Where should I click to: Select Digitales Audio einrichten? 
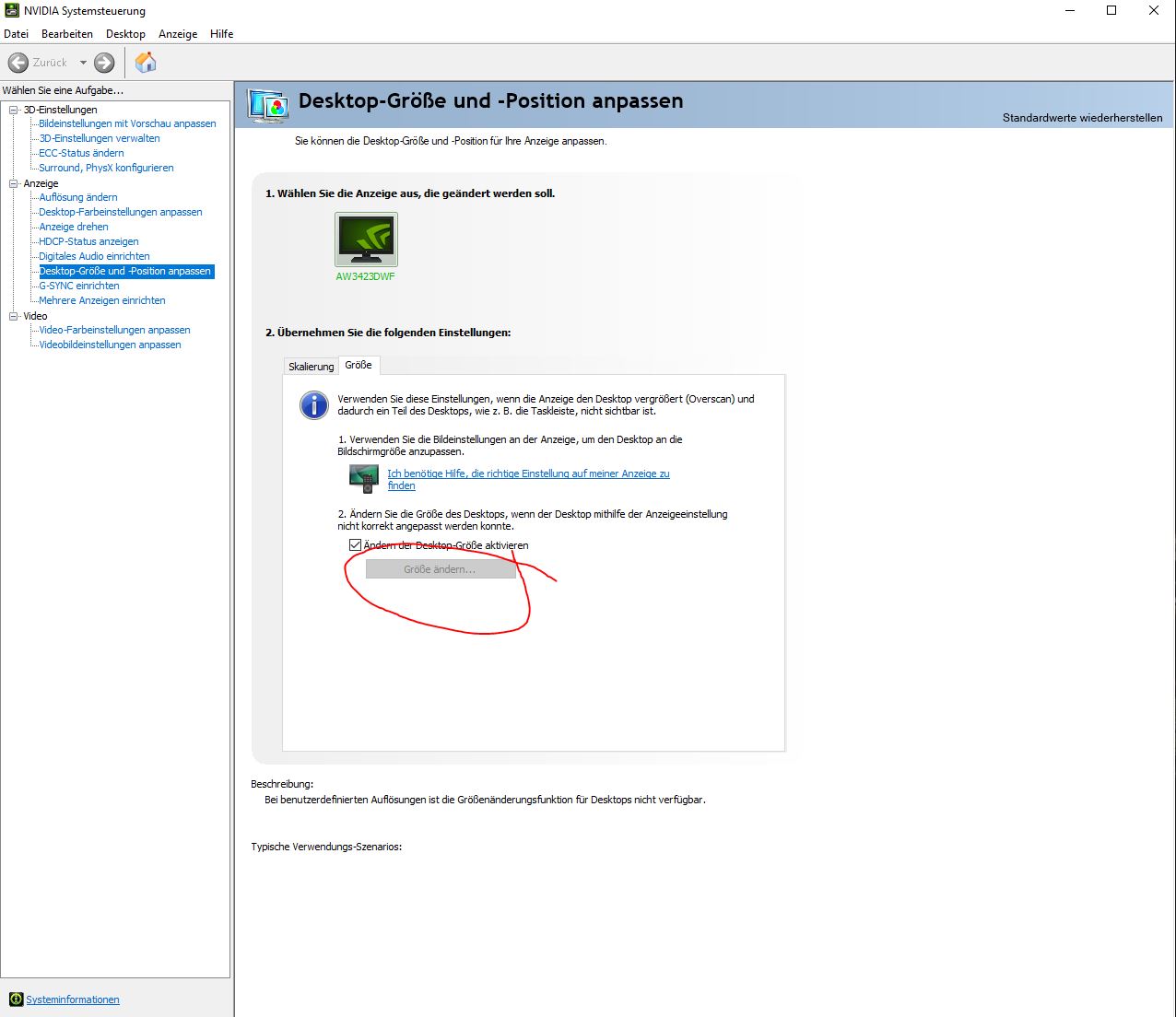tap(94, 256)
